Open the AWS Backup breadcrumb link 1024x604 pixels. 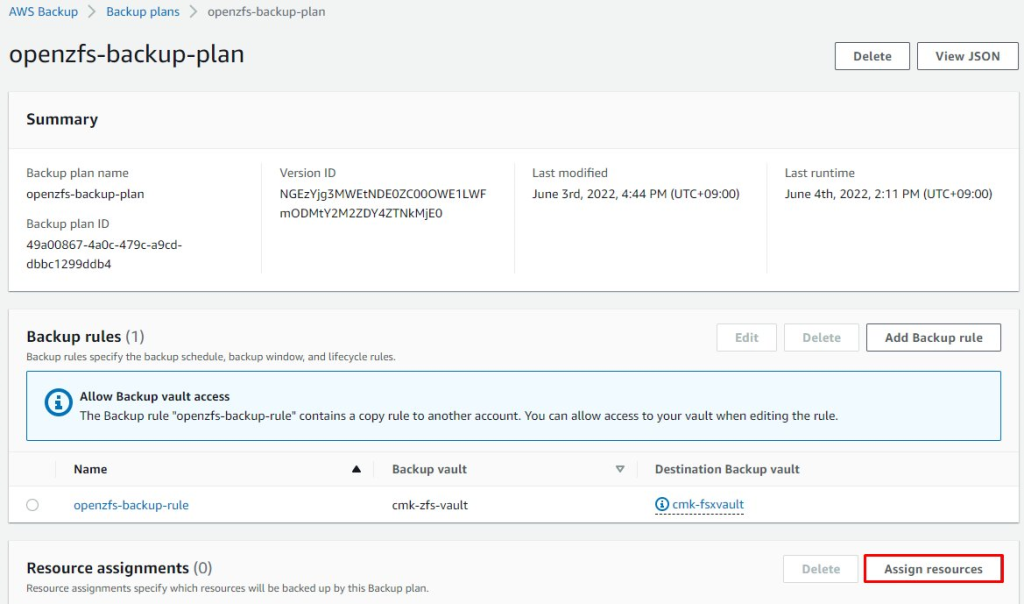(43, 12)
